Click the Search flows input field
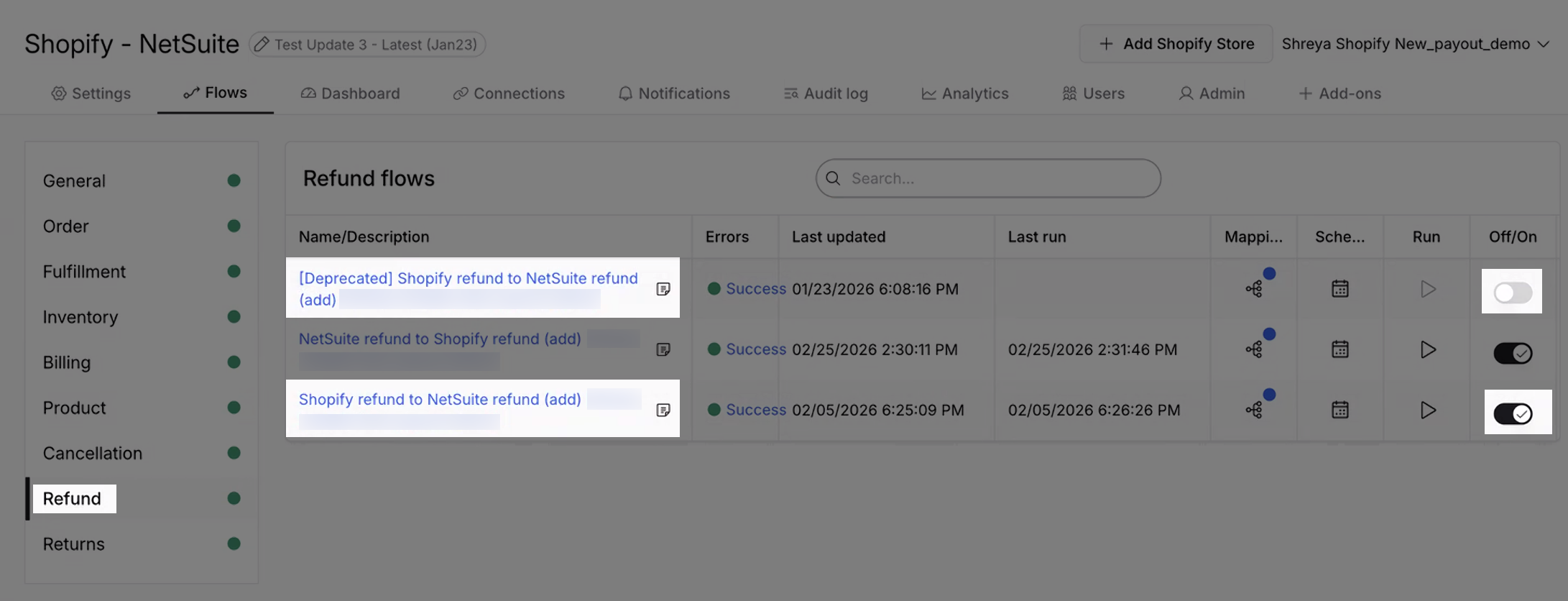 pyautogui.click(x=988, y=178)
